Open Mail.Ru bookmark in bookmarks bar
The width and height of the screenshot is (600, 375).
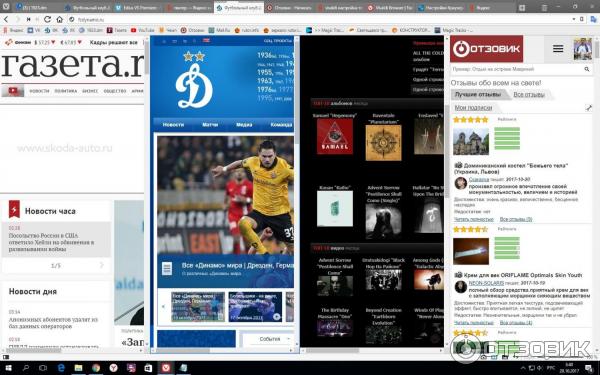[x=219, y=30]
